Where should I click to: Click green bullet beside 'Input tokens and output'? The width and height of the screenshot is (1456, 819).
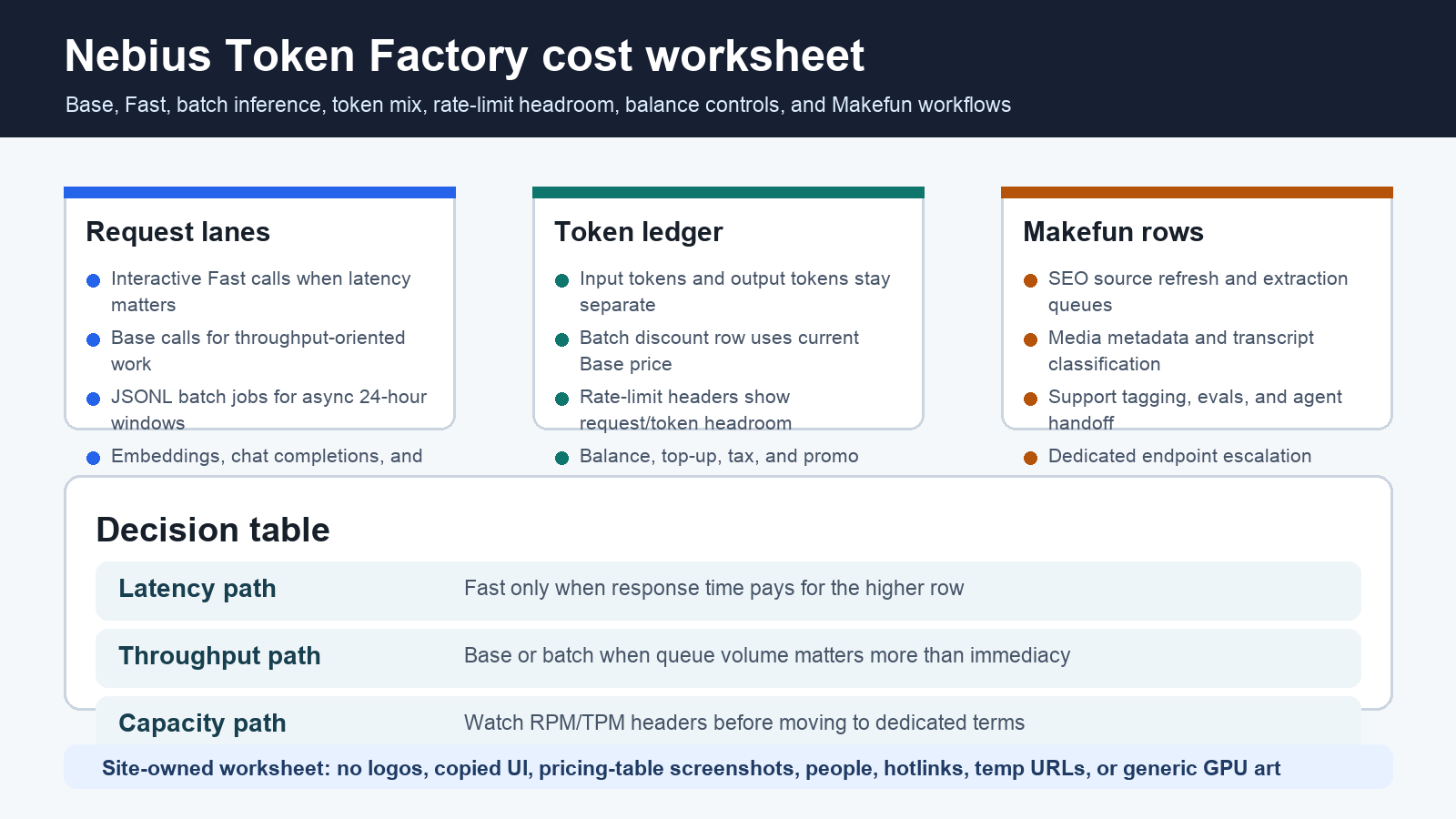561,280
